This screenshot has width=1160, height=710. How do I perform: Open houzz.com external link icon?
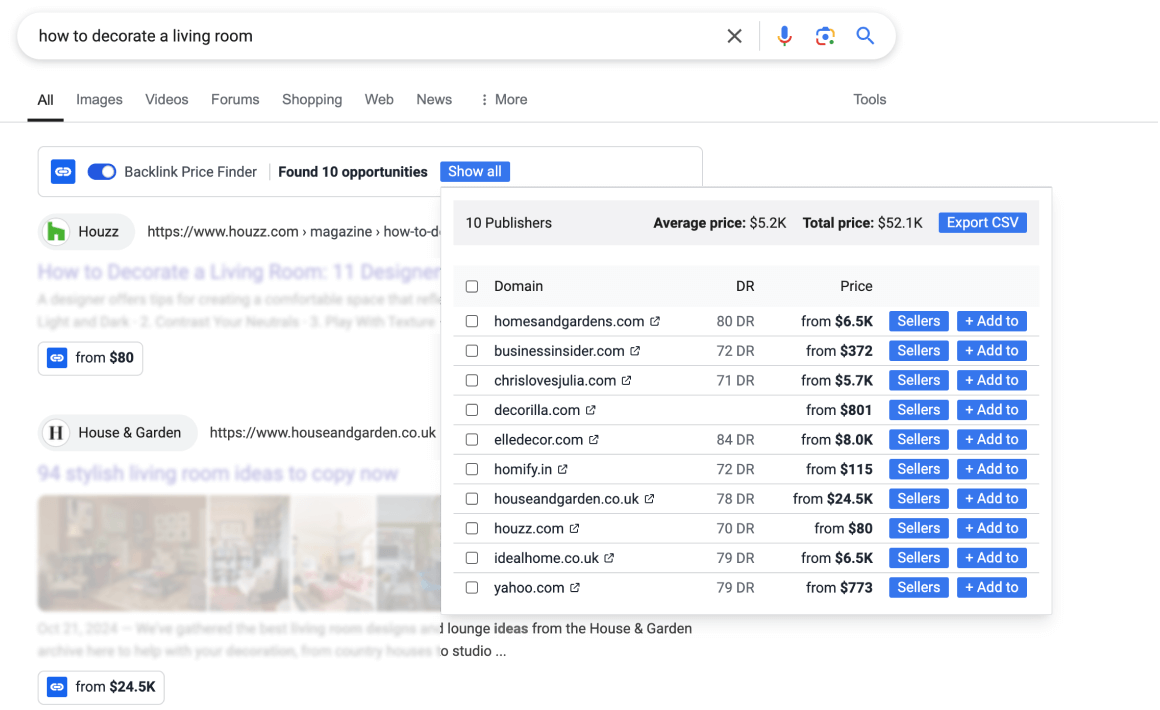(574, 528)
